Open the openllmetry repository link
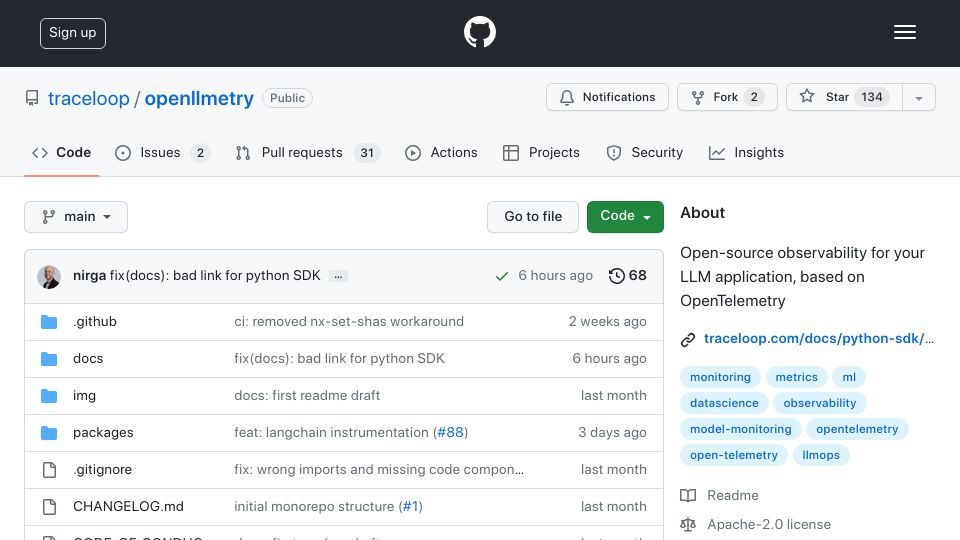Viewport: 960px width, 540px height. 199,99
